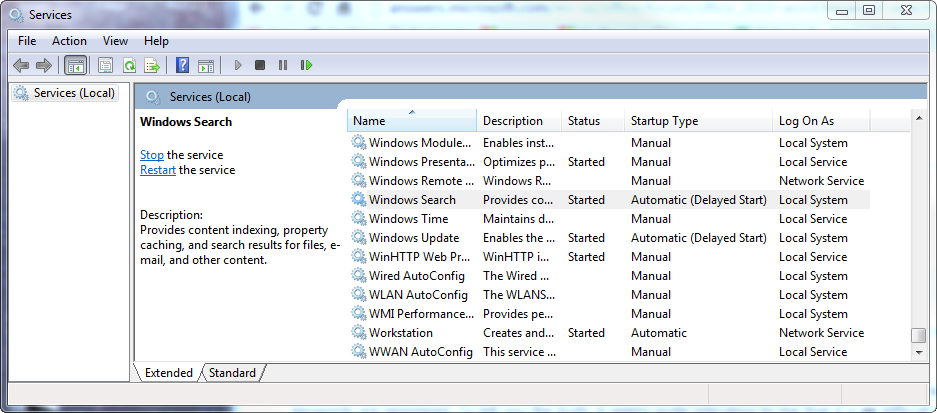This screenshot has height=413, width=937.
Task: Click gear icon beside Windows Time
Action: (x=359, y=218)
